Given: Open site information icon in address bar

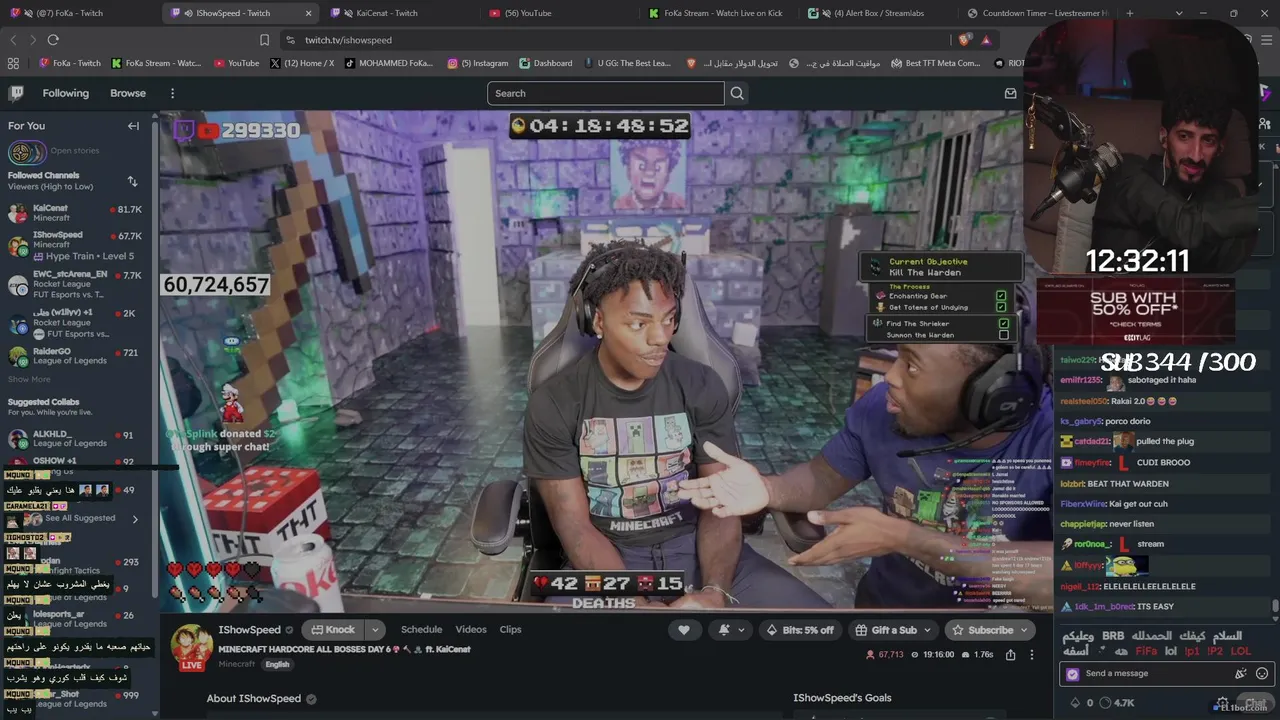Looking at the screenshot, I should [290, 40].
